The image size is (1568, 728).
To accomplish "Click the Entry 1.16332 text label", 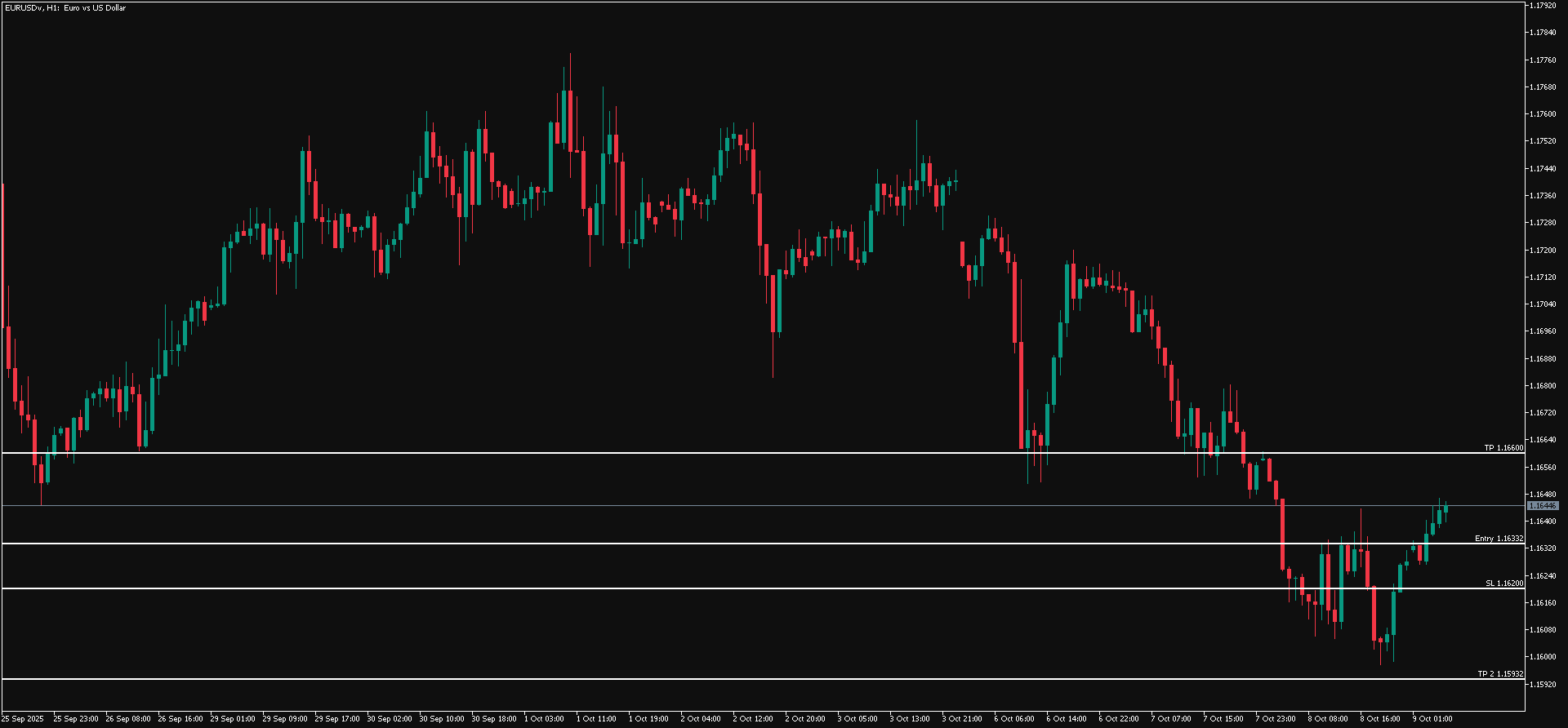I will [x=1499, y=539].
